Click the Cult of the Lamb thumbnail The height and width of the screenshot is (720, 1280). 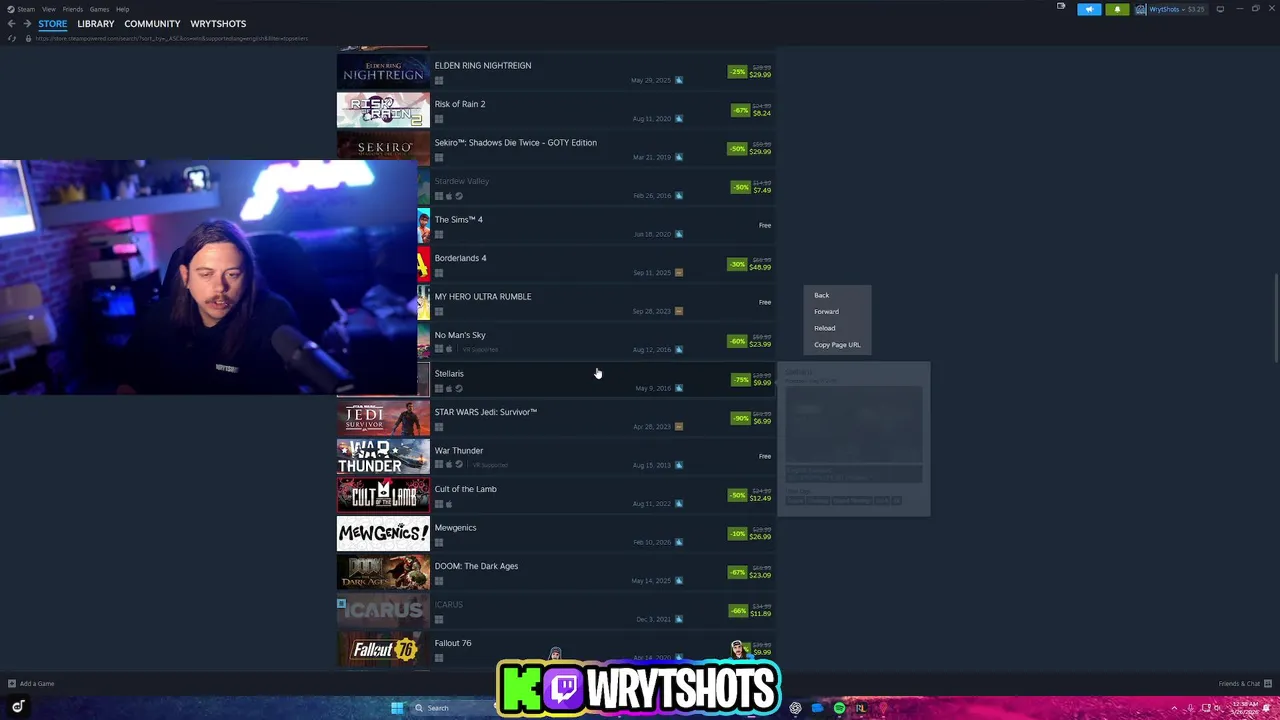[x=383, y=495]
